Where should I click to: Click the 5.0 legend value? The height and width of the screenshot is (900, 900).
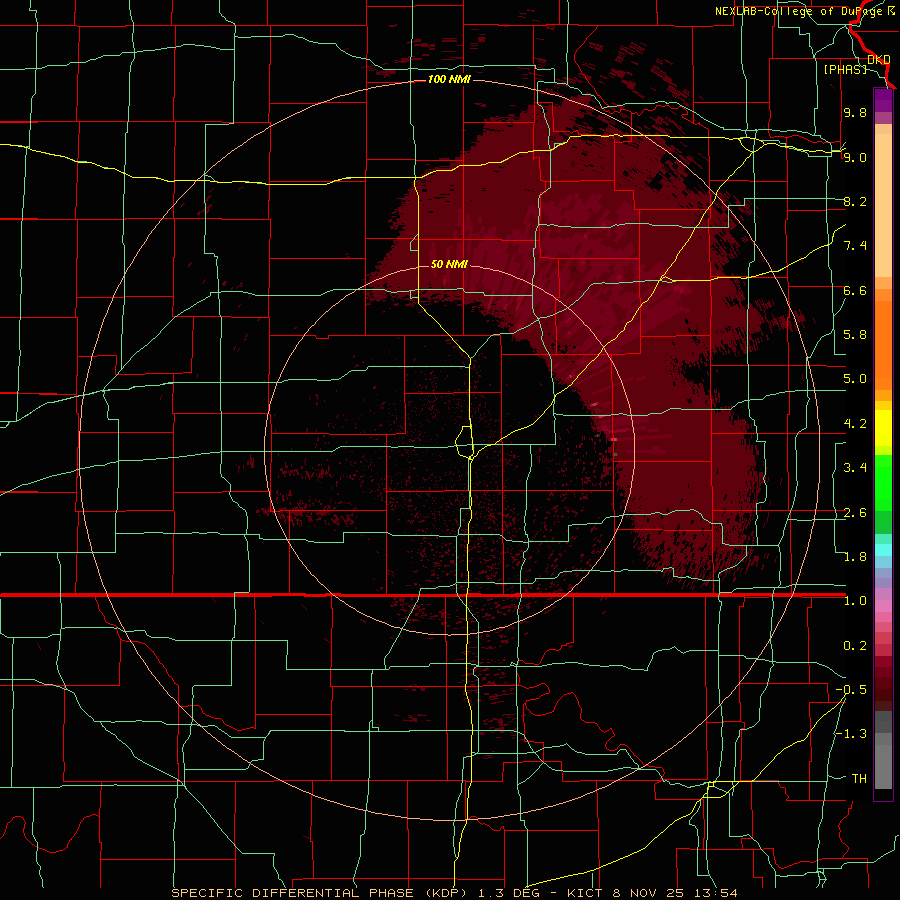[x=855, y=379]
